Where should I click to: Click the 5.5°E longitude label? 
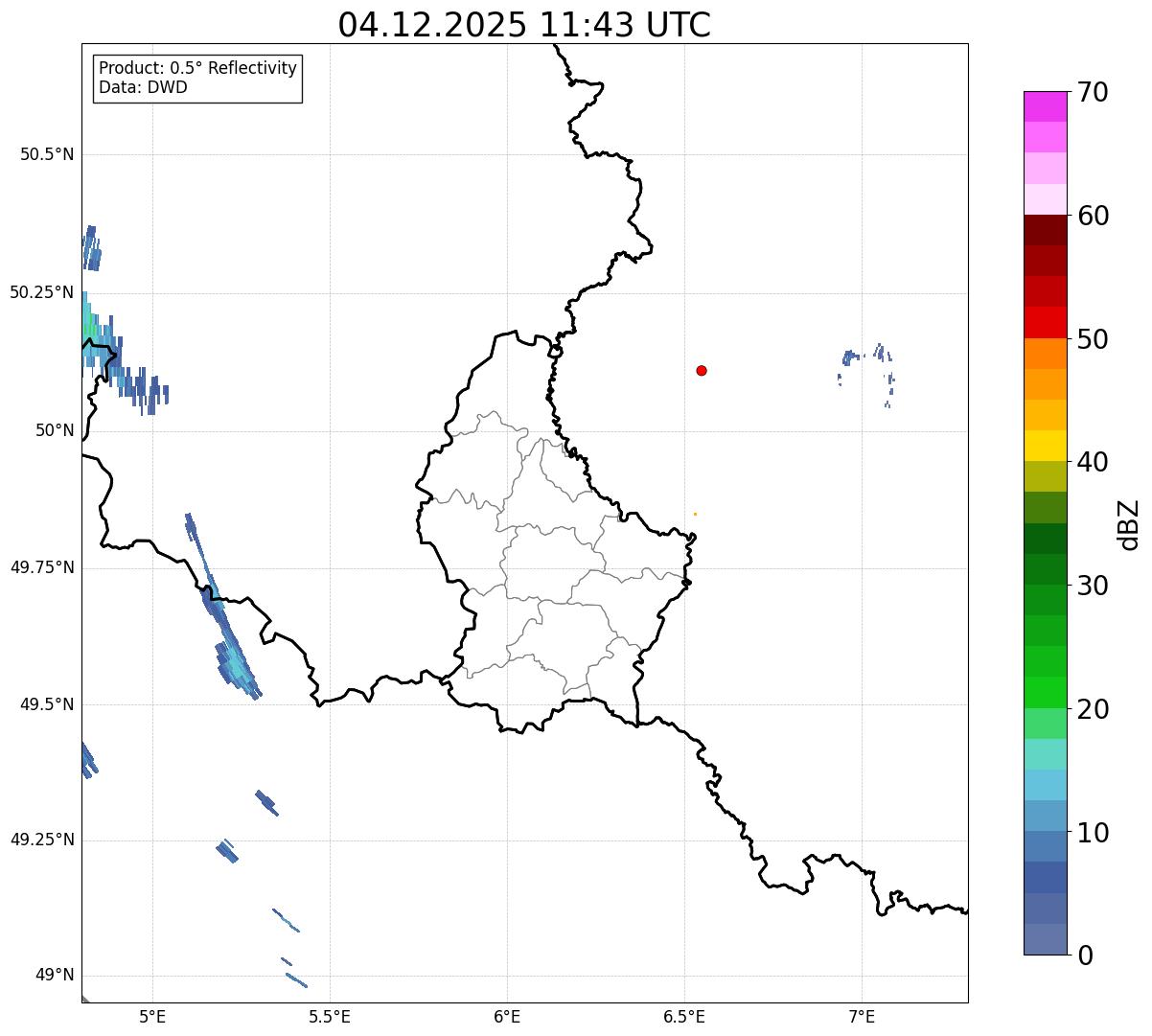[330, 1017]
